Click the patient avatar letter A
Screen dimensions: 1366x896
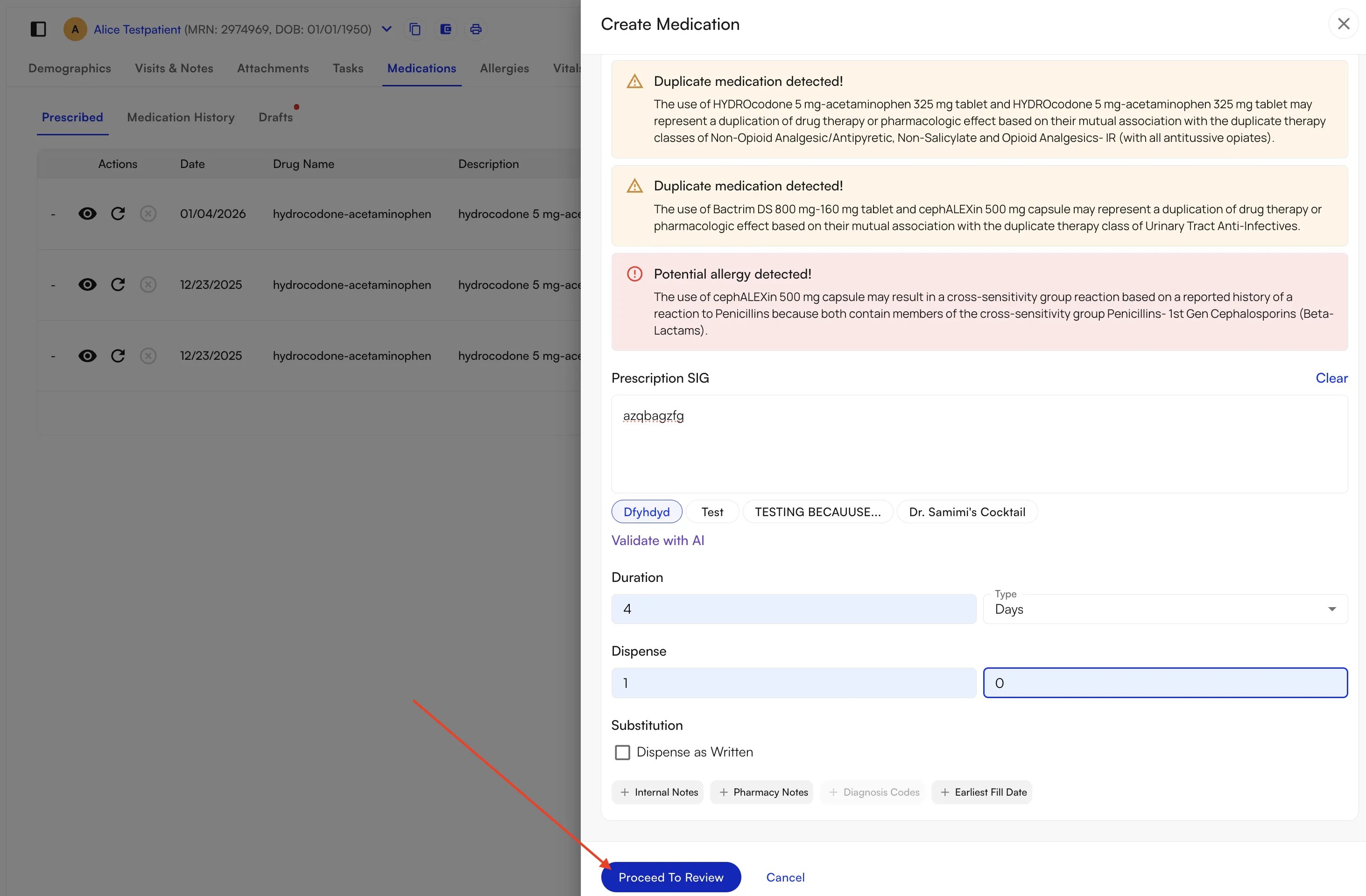click(75, 28)
